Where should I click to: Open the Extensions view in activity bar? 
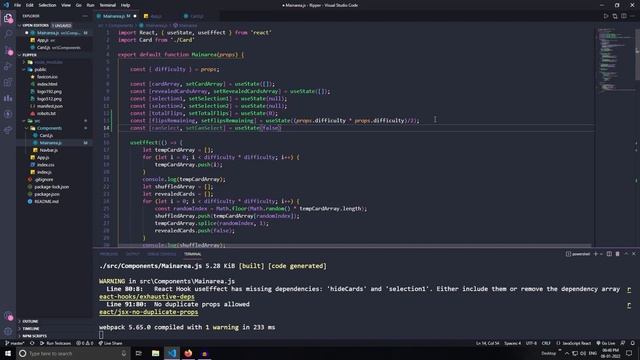click(8, 82)
